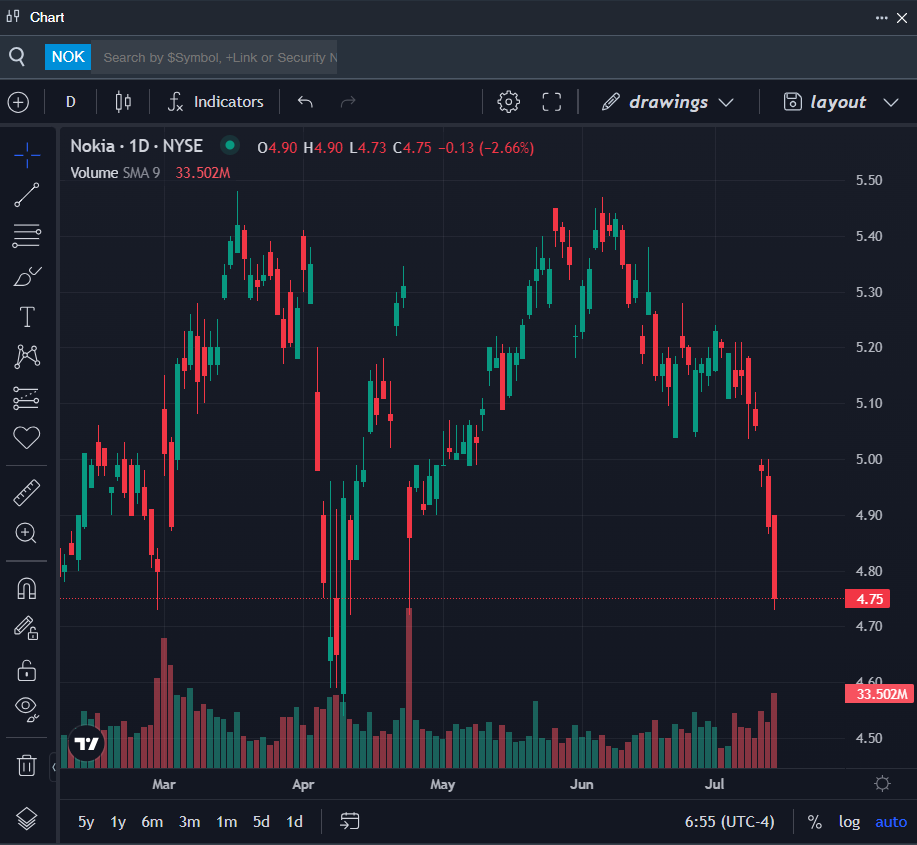Select the 6m time range
This screenshot has width=917, height=845.
pyautogui.click(x=152, y=822)
